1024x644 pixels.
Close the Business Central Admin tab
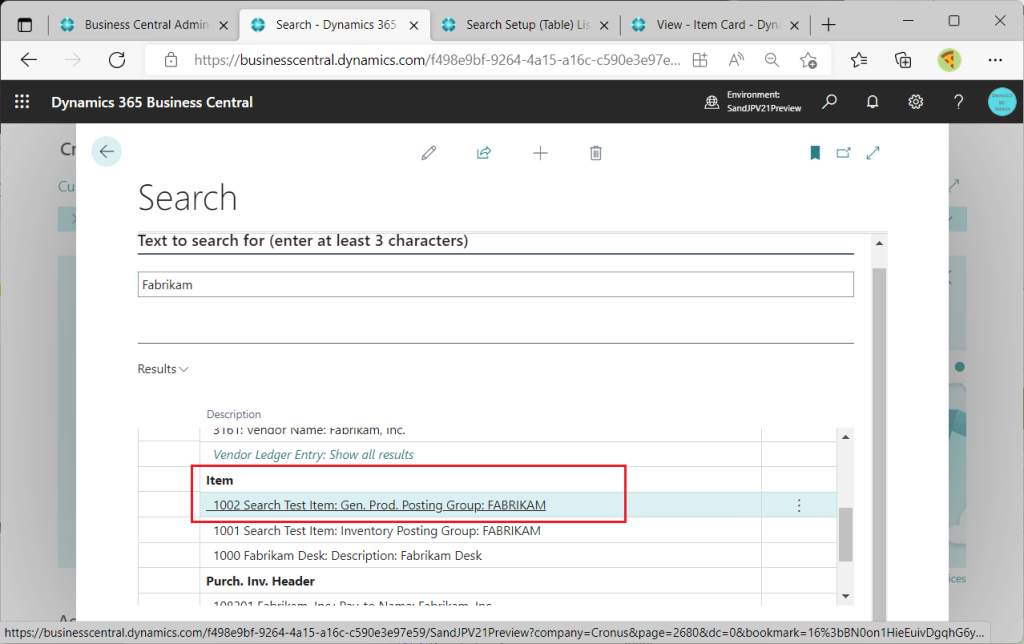tap(223, 25)
